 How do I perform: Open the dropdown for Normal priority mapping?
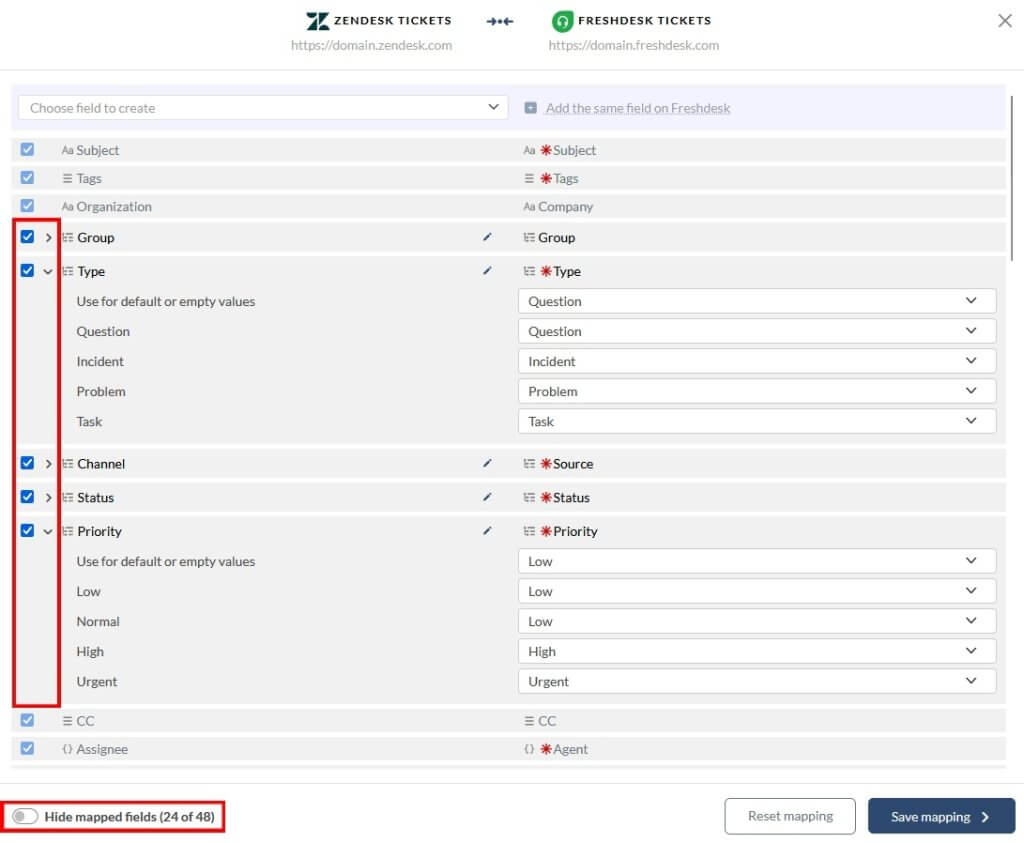(x=757, y=621)
